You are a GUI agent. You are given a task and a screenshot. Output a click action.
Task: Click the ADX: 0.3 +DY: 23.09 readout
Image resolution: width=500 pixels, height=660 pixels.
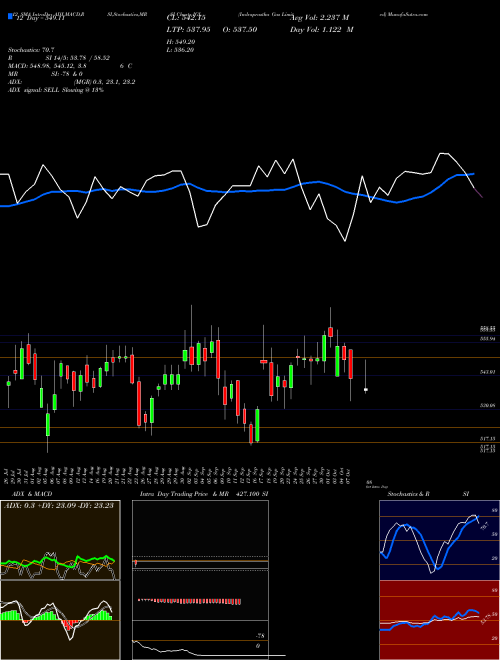[x=59, y=506]
